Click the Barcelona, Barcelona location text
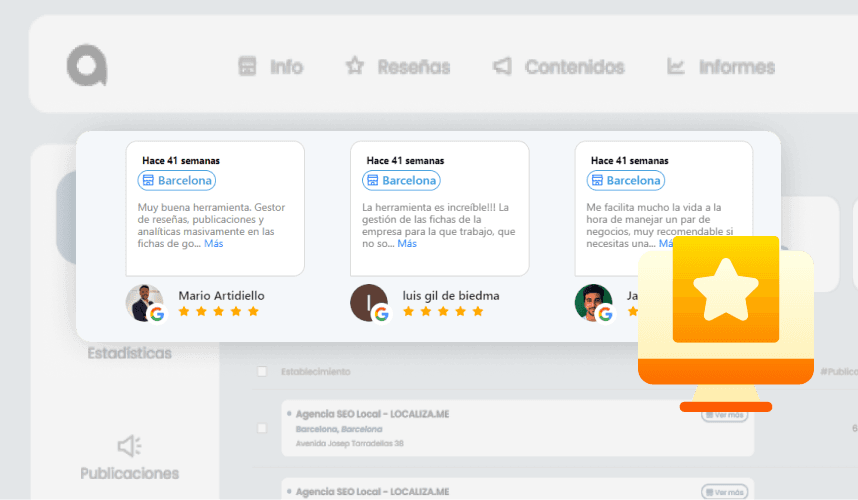858x500 pixels. click(339, 429)
